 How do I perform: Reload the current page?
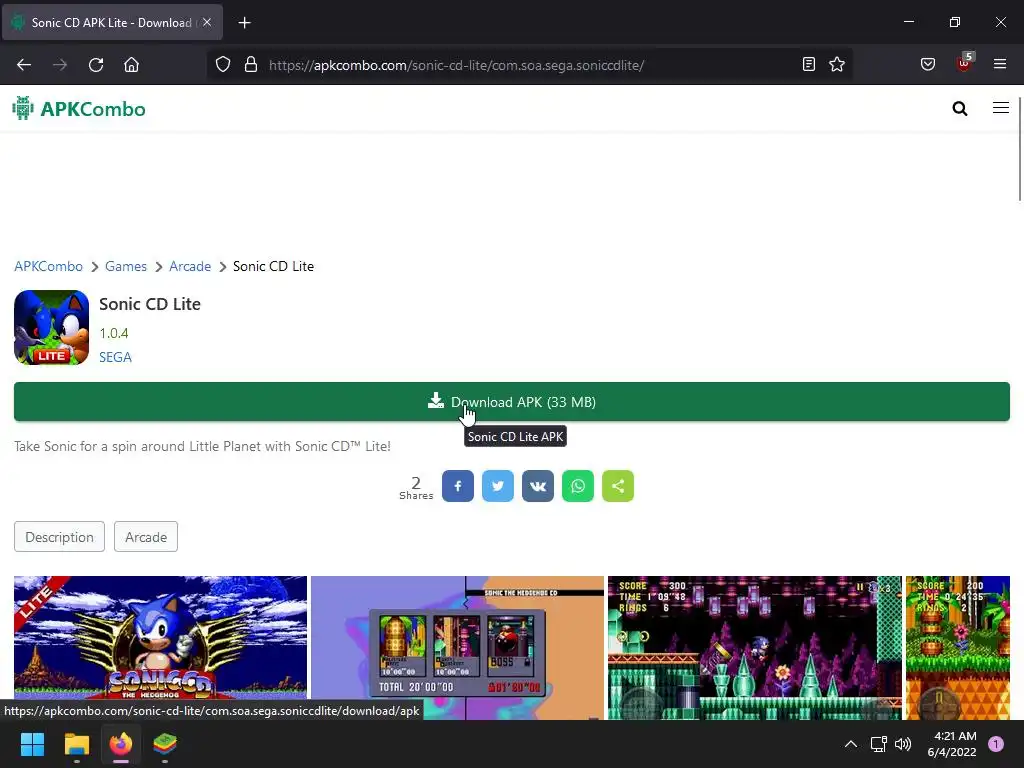[96, 65]
